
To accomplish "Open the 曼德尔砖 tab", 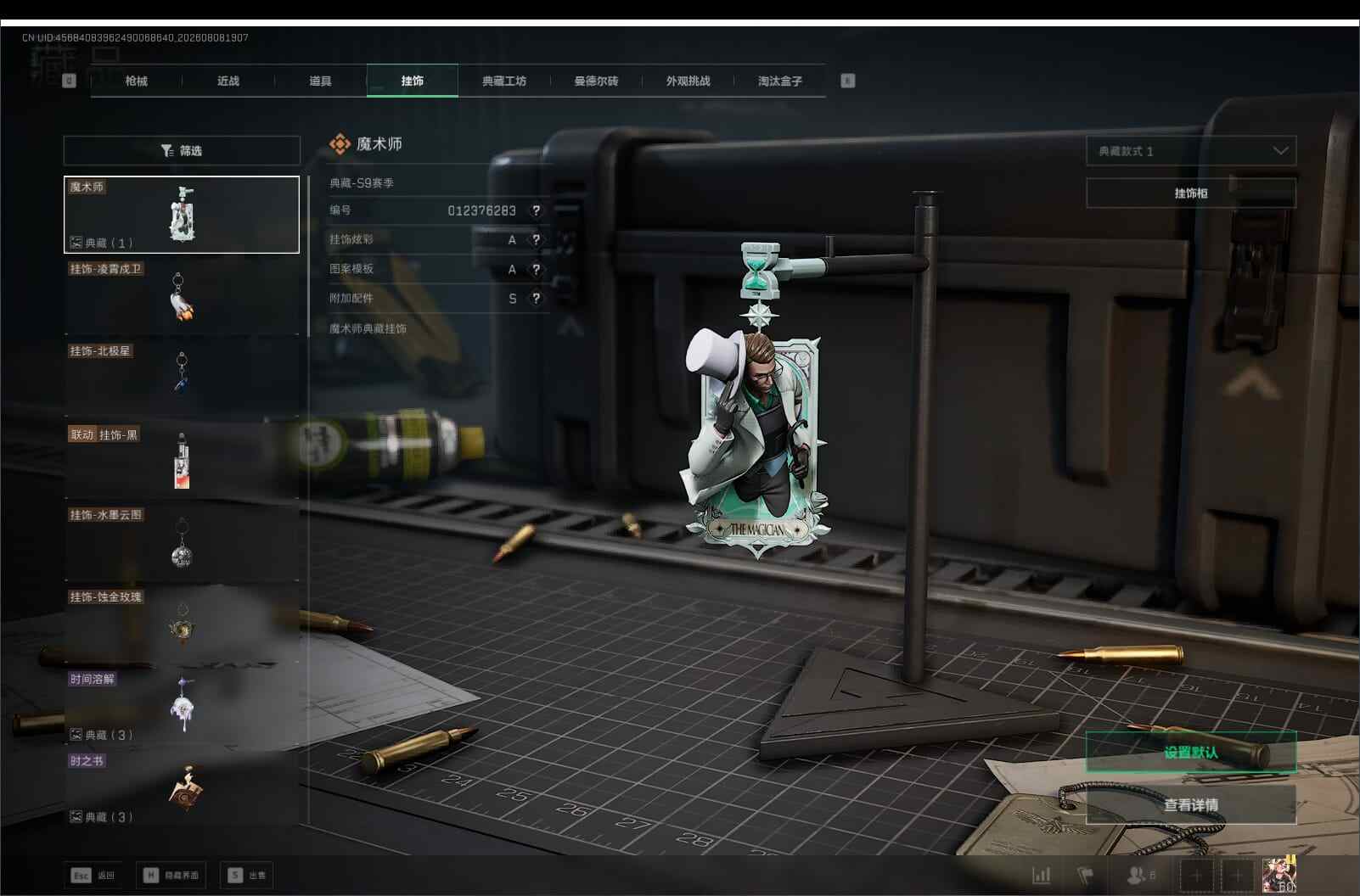I will 596,81.
